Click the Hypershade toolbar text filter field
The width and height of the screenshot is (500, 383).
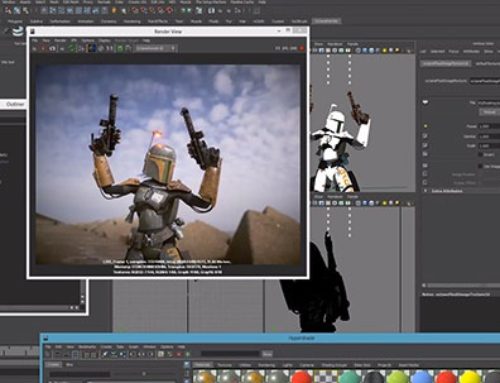(230, 354)
